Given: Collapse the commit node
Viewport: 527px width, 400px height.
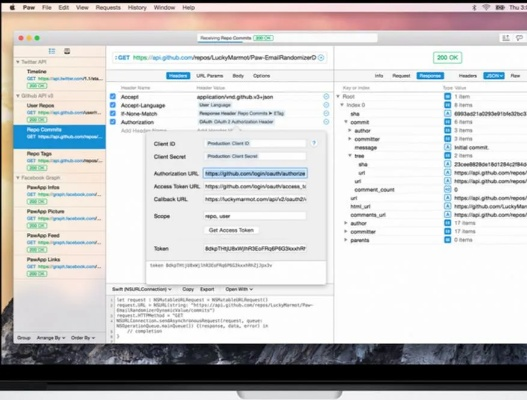Looking at the screenshot, I should (346, 122).
